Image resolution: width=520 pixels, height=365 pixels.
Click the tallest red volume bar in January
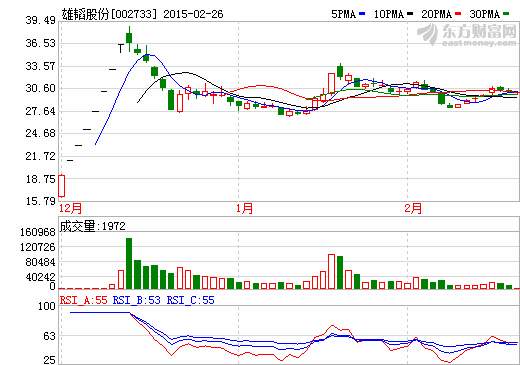click(331, 271)
